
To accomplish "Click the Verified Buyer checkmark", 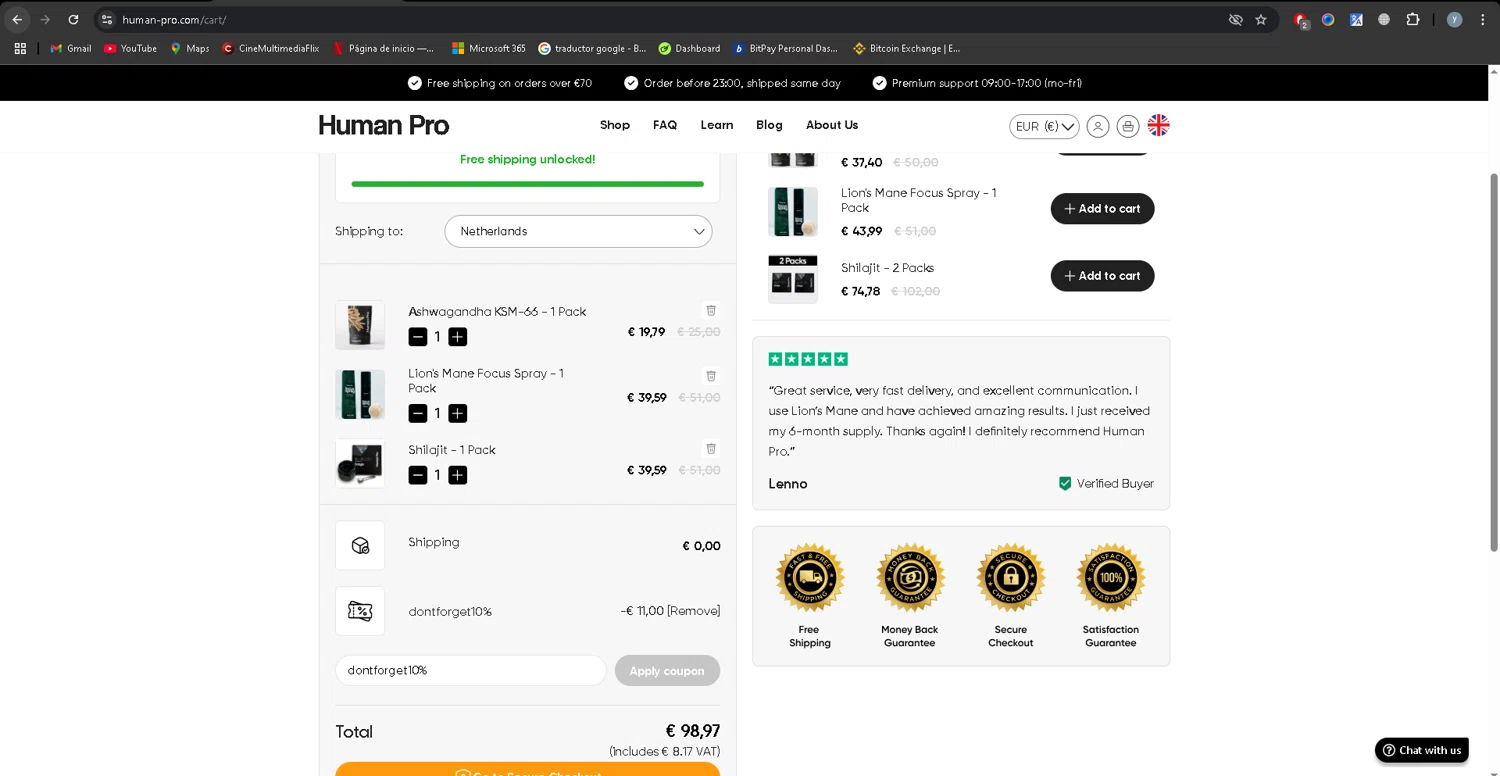I will coord(1065,483).
